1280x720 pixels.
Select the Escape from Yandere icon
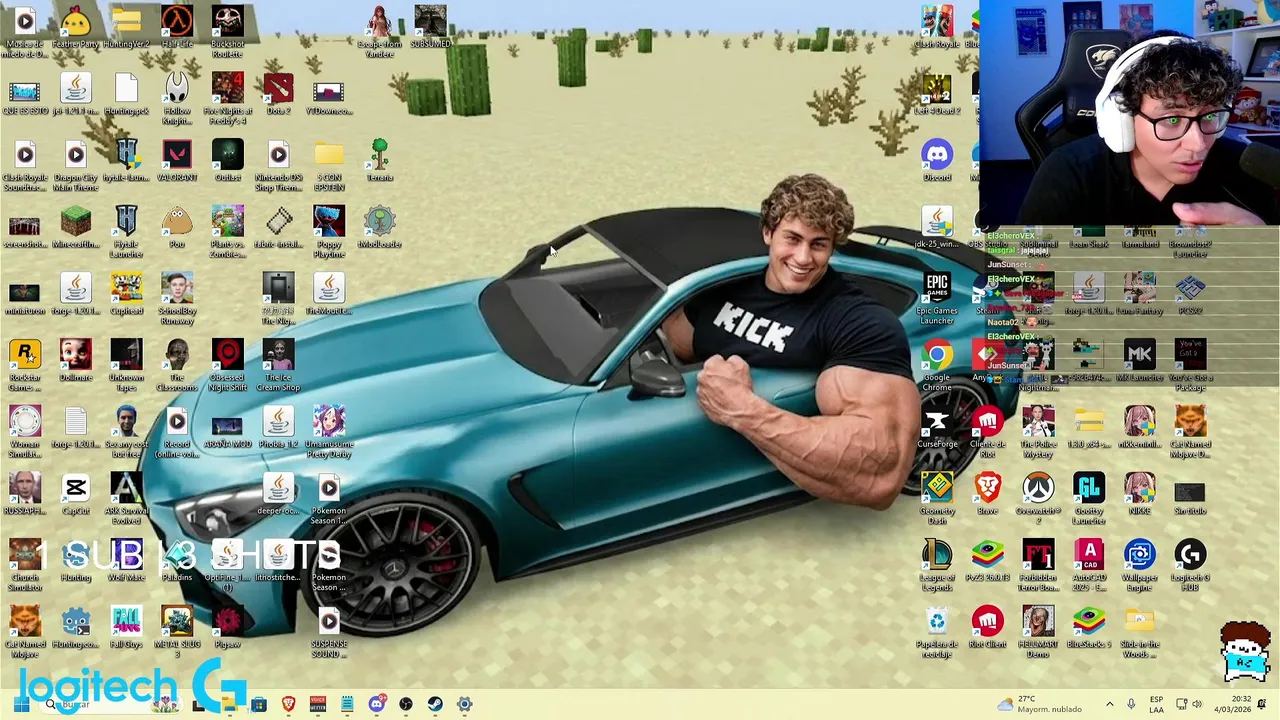pyautogui.click(x=379, y=30)
